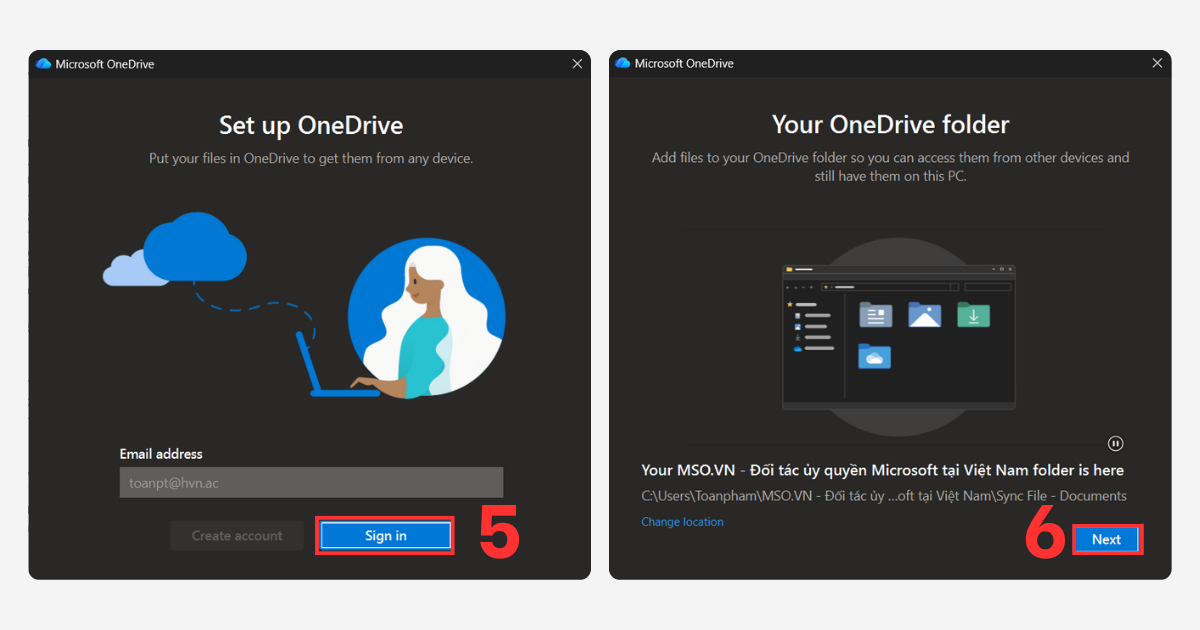Click the favorites star in the illustrated sidebar

790,304
